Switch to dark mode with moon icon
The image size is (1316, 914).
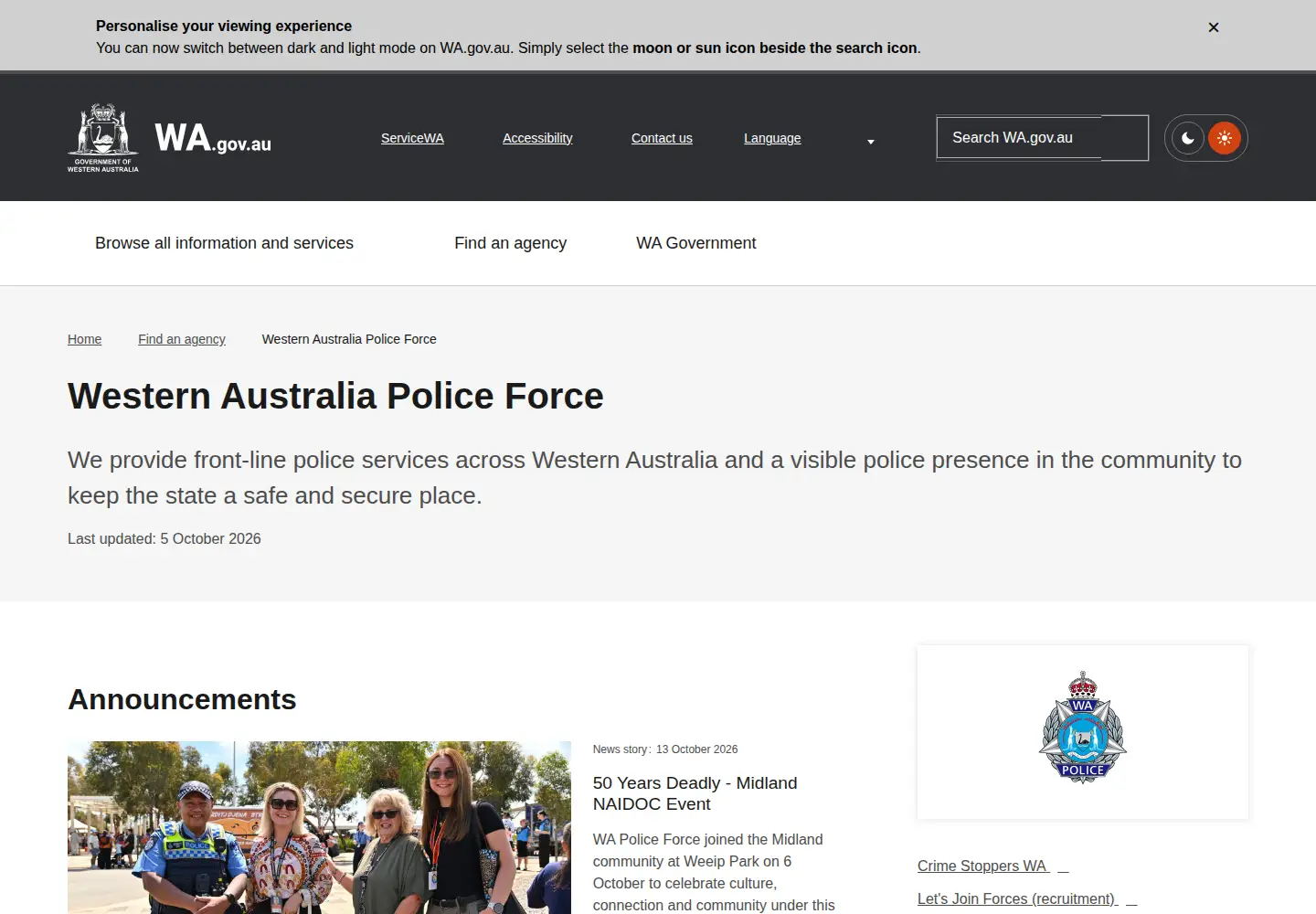pos(1188,138)
